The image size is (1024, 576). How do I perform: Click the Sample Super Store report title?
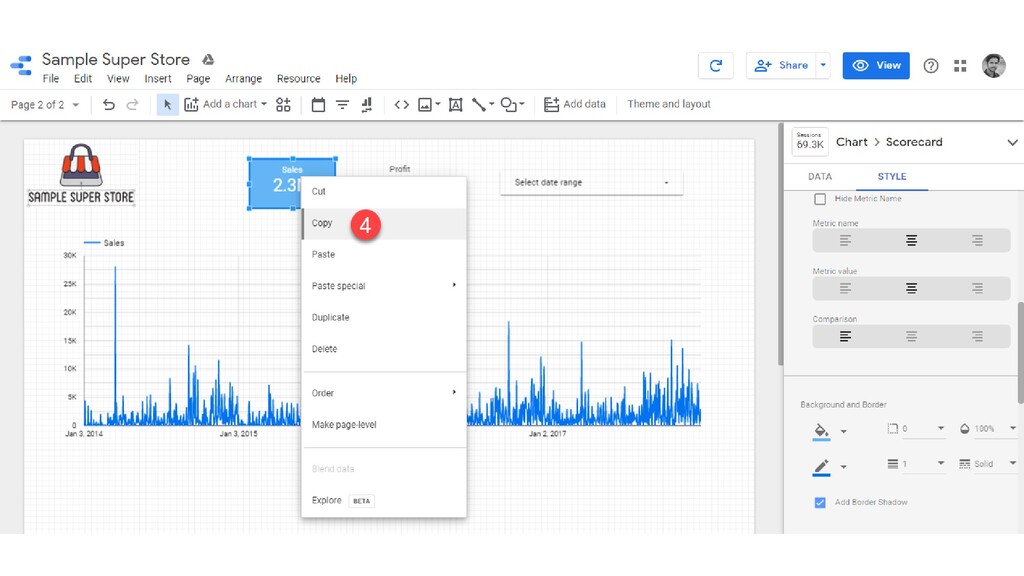(x=115, y=60)
